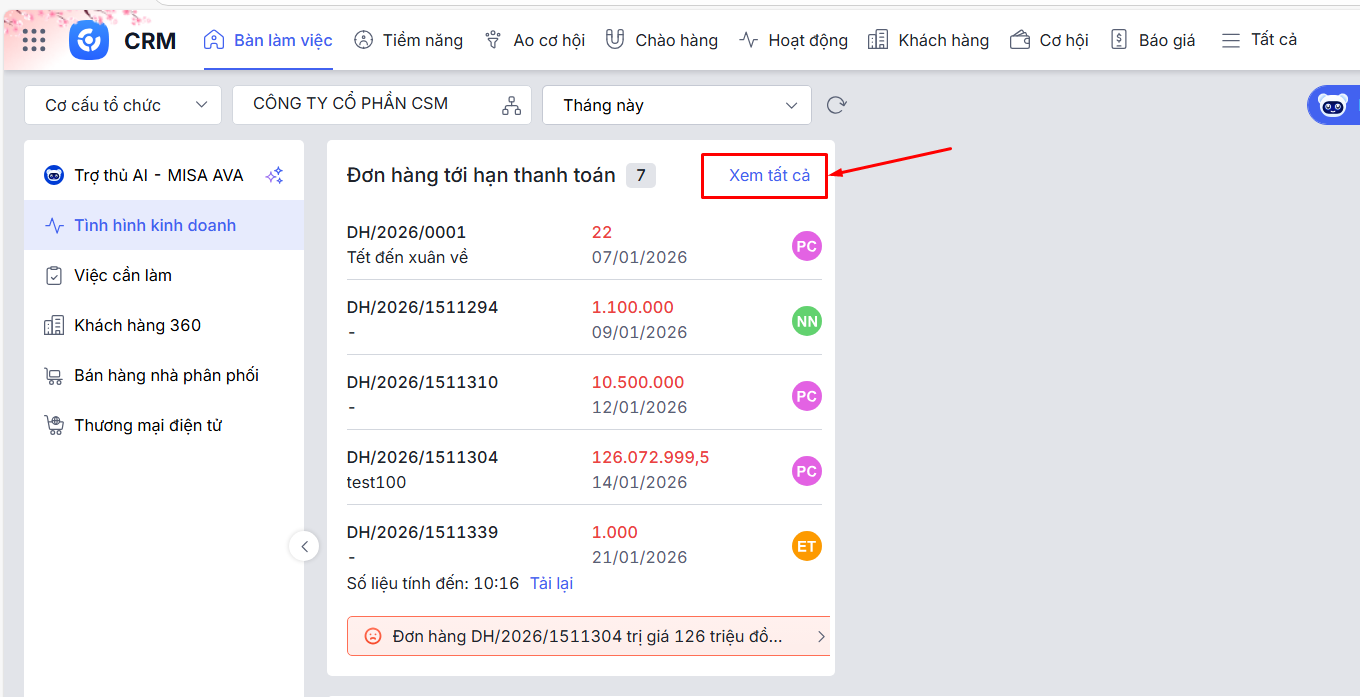Open the Tất cả menu

point(1259,40)
